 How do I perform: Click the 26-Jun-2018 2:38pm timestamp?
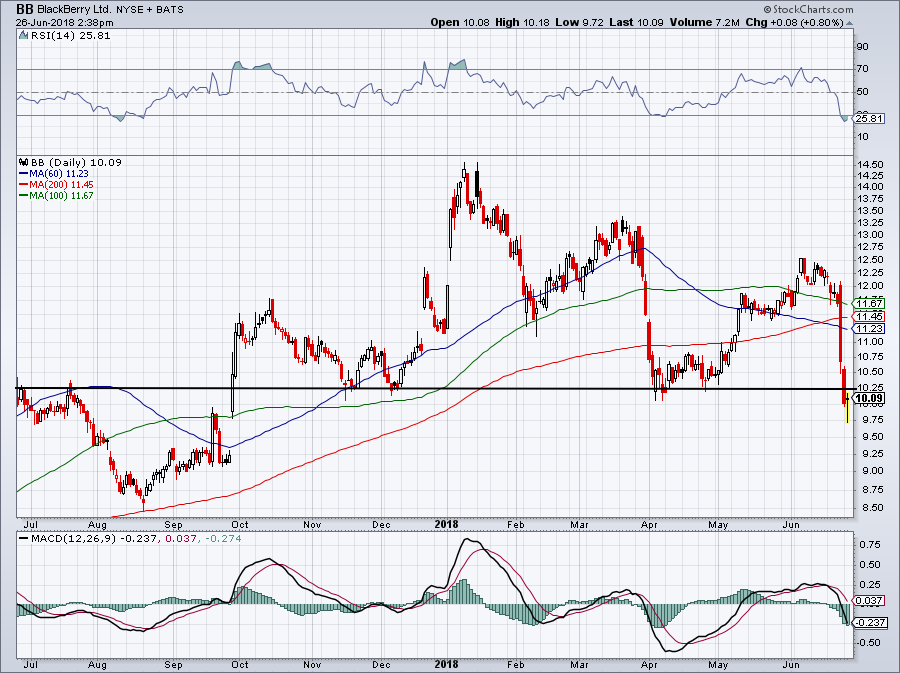click(x=64, y=23)
